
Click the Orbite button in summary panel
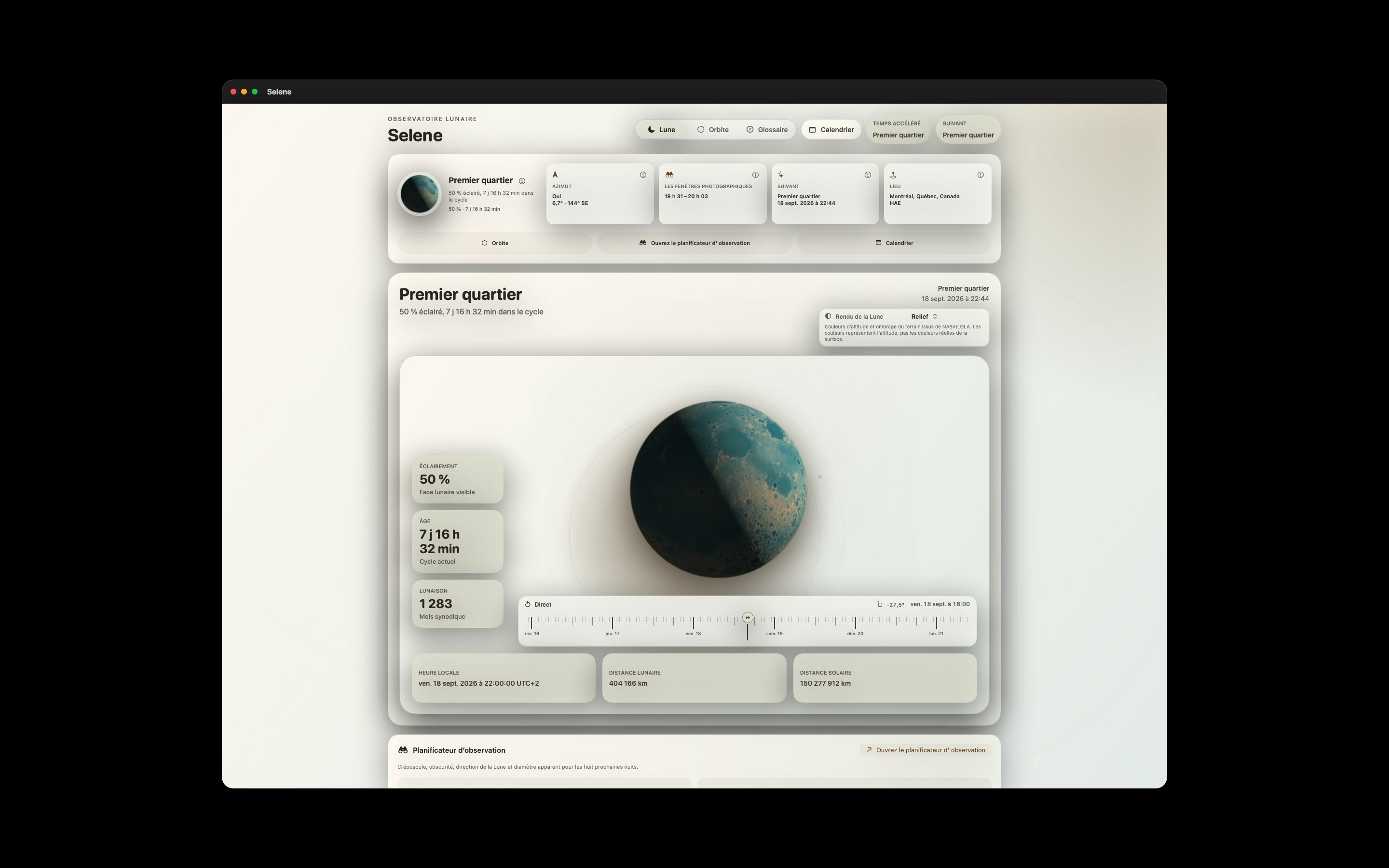point(495,243)
